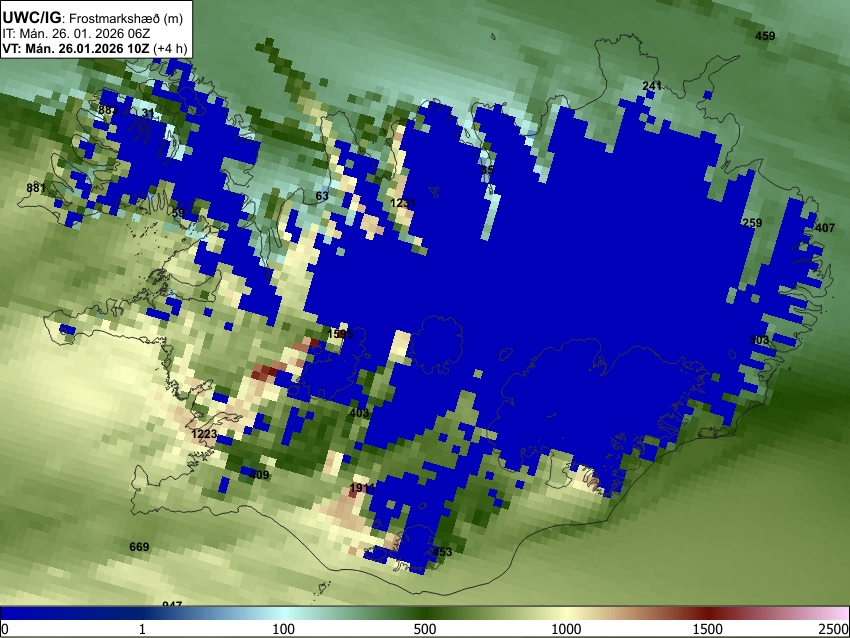Image resolution: width=850 pixels, height=638 pixels.
Task: Click the map value 35
Action: (x=487, y=170)
